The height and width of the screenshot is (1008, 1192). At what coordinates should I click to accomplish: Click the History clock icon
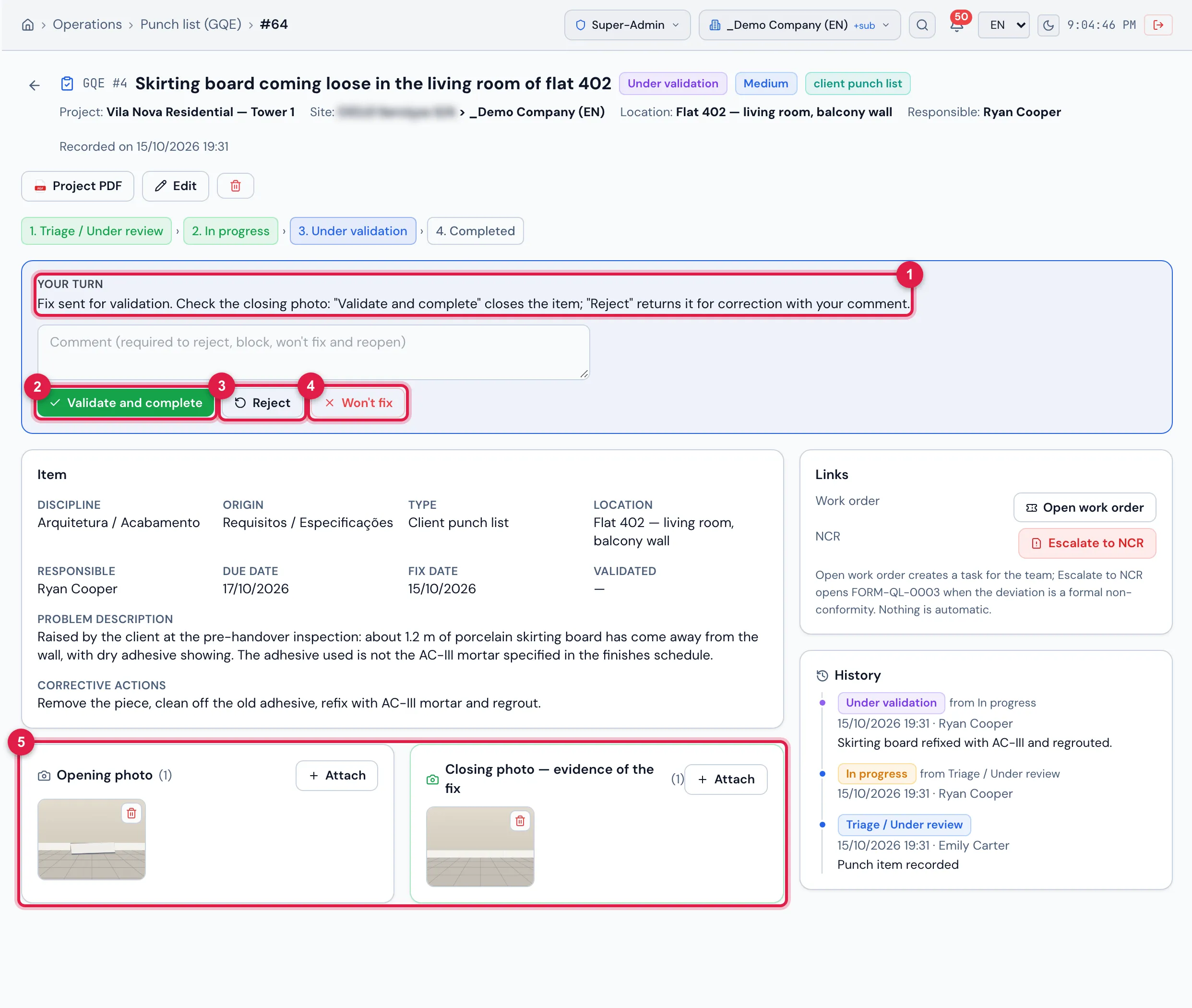click(x=822, y=675)
